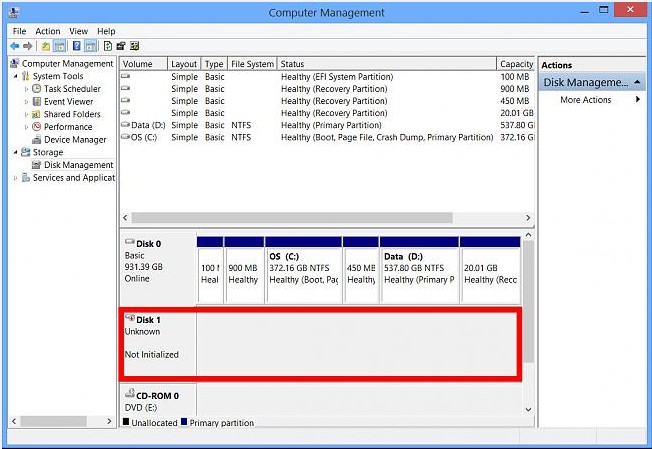The height and width of the screenshot is (449, 652).
Task: Expand the Shared Folders node arrow
Action: (x=26, y=114)
